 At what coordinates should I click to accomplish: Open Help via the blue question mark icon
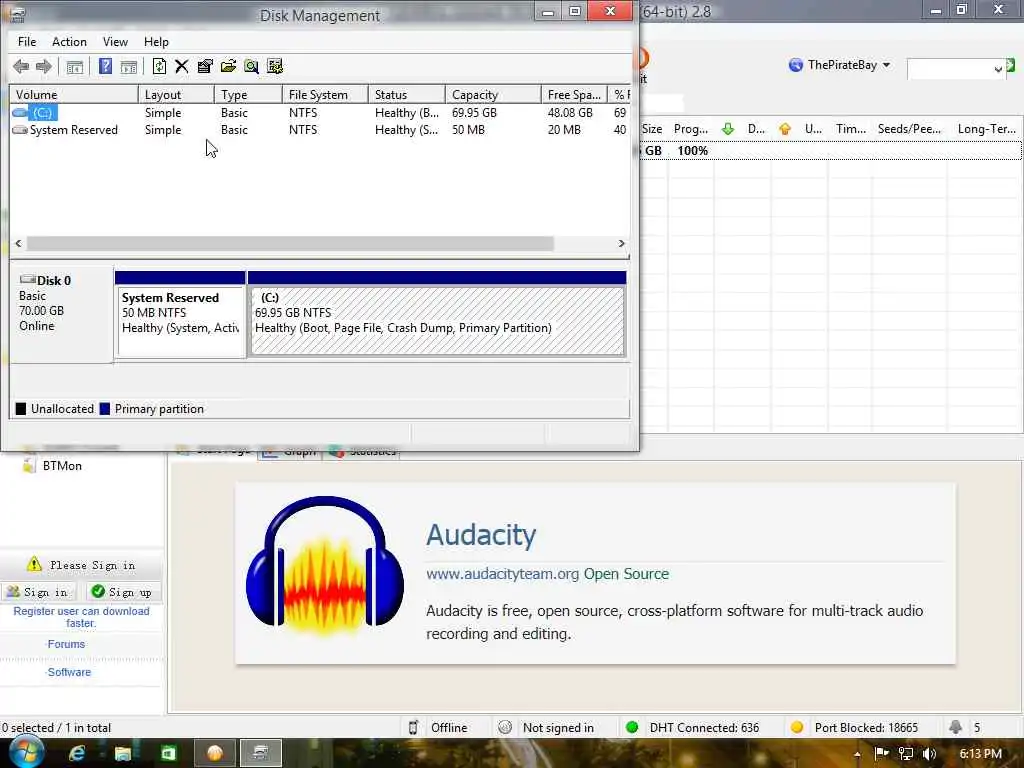tap(105, 67)
